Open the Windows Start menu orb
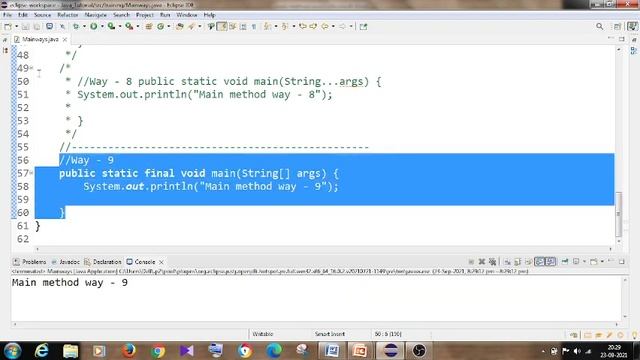The width and height of the screenshot is (640, 360). click(12, 351)
